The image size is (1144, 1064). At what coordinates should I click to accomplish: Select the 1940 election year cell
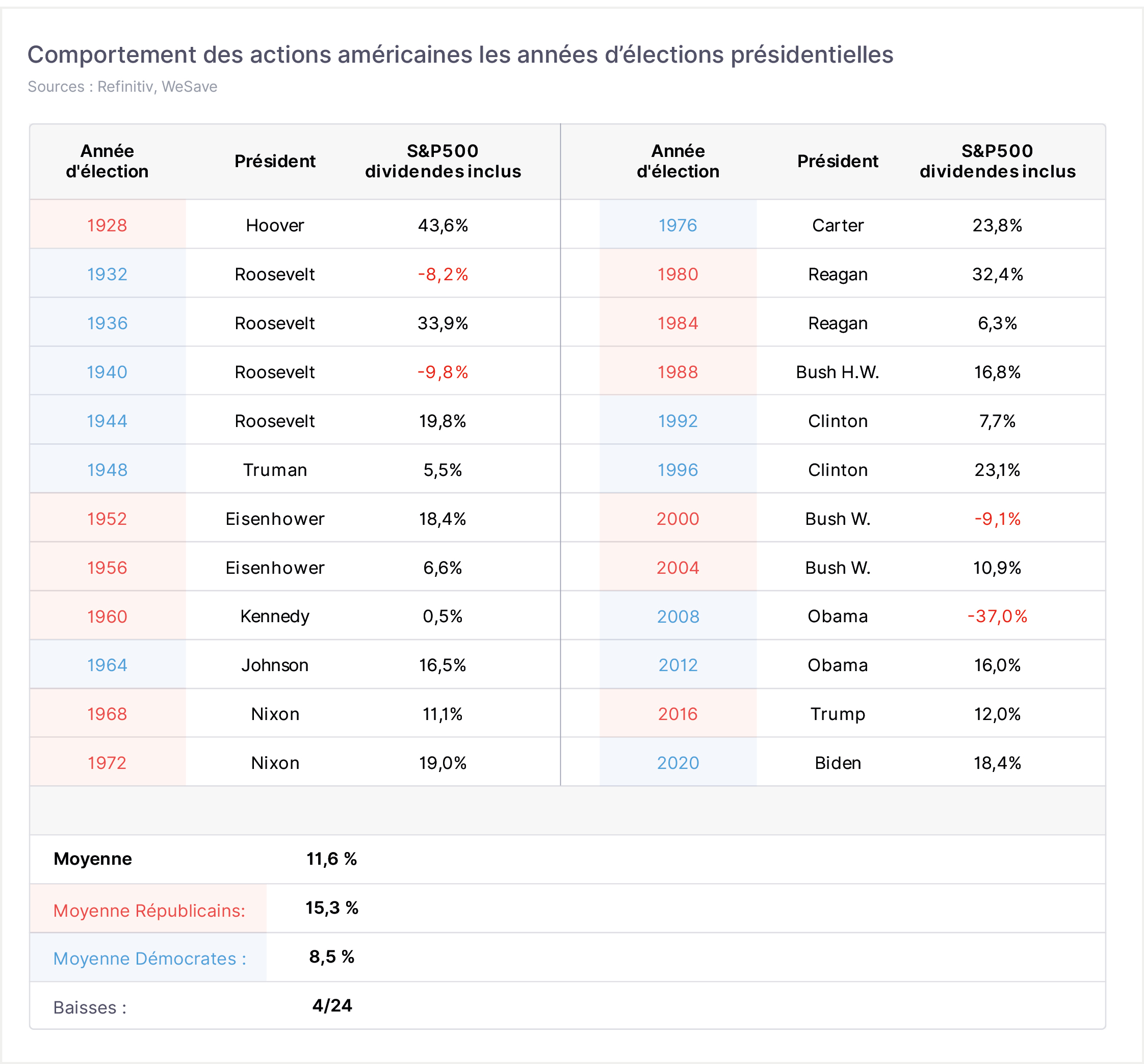coord(107,372)
